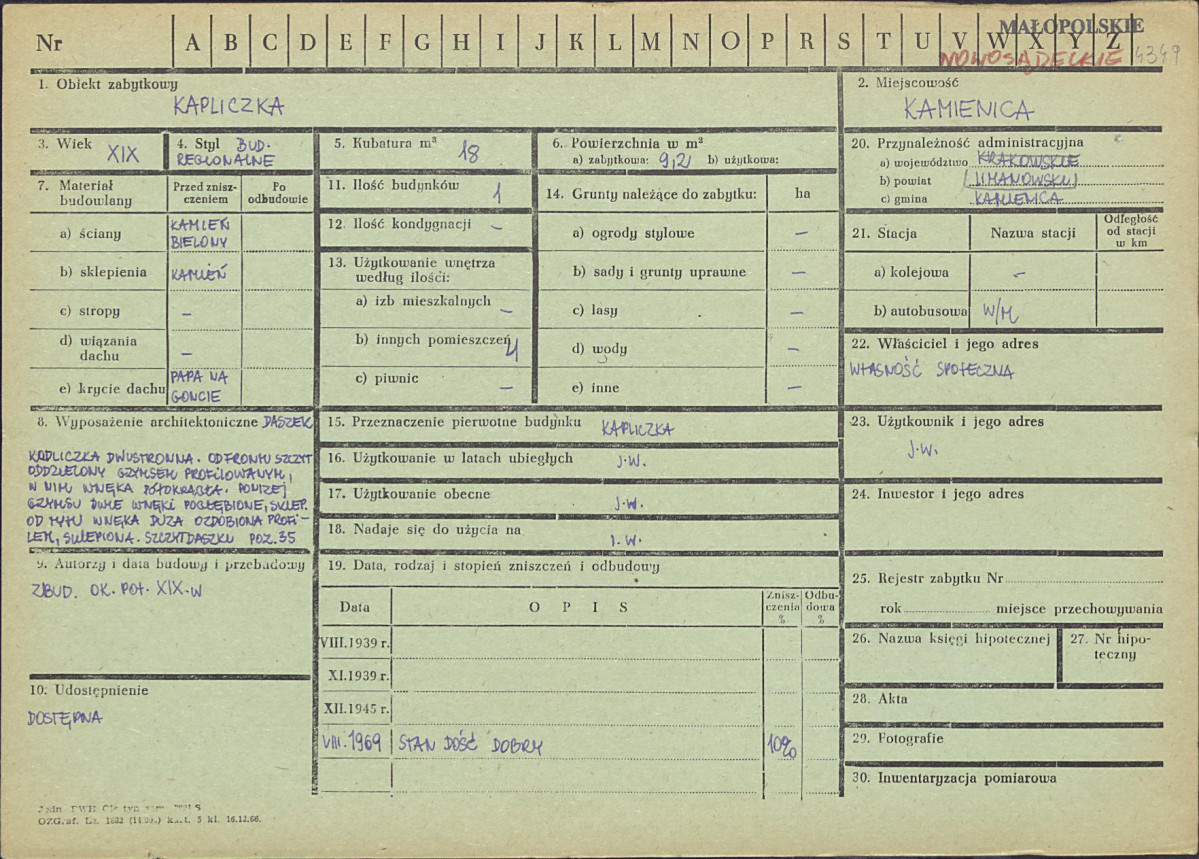Click 'Odległość od stacji w km' header

point(1130,231)
